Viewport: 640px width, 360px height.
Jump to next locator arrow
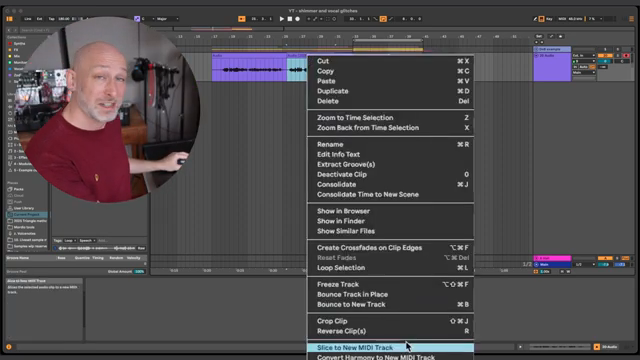pyautogui.click(x=542, y=42)
